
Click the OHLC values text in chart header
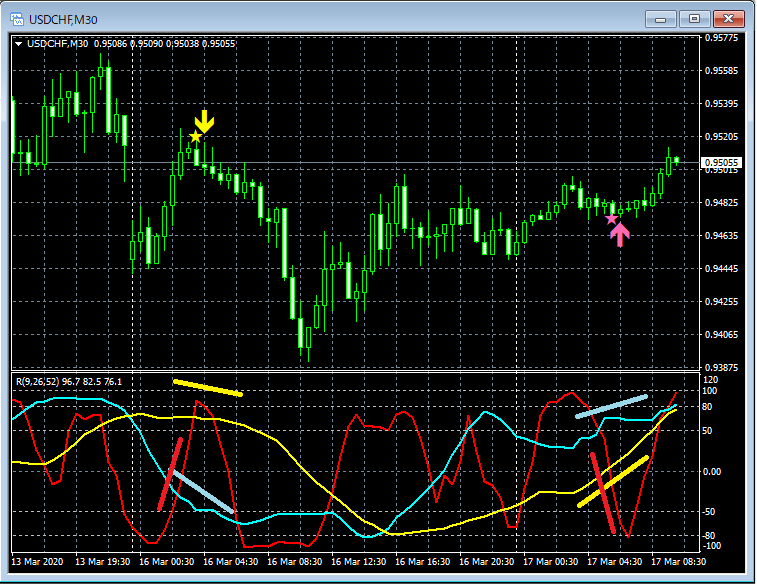pos(165,44)
